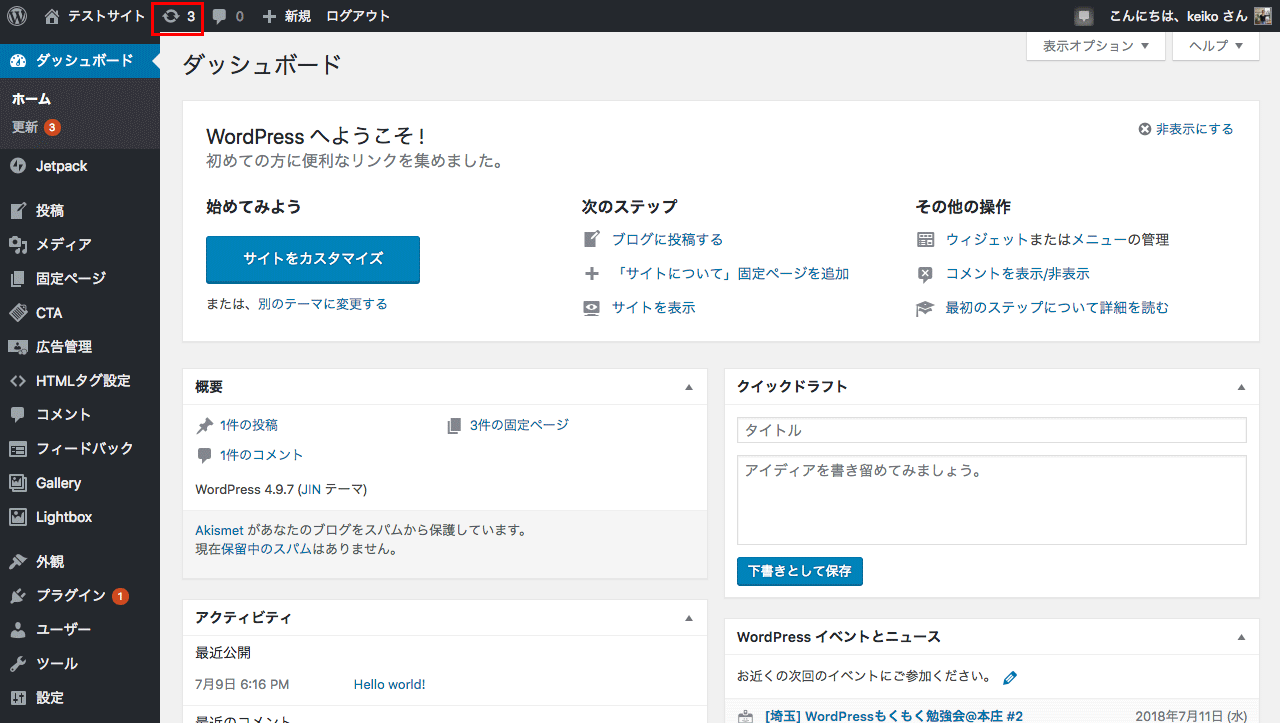The height and width of the screenshot is (723, 1280).
Task: Click 1件の投稿 link
Action: [249, 425]
